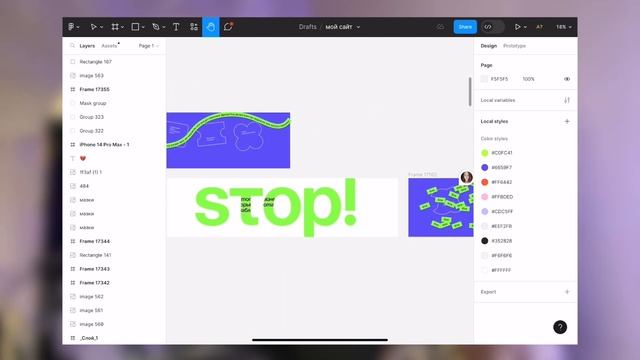
Task: Open Frame tool options dropdown arrow
Action: 122,27
